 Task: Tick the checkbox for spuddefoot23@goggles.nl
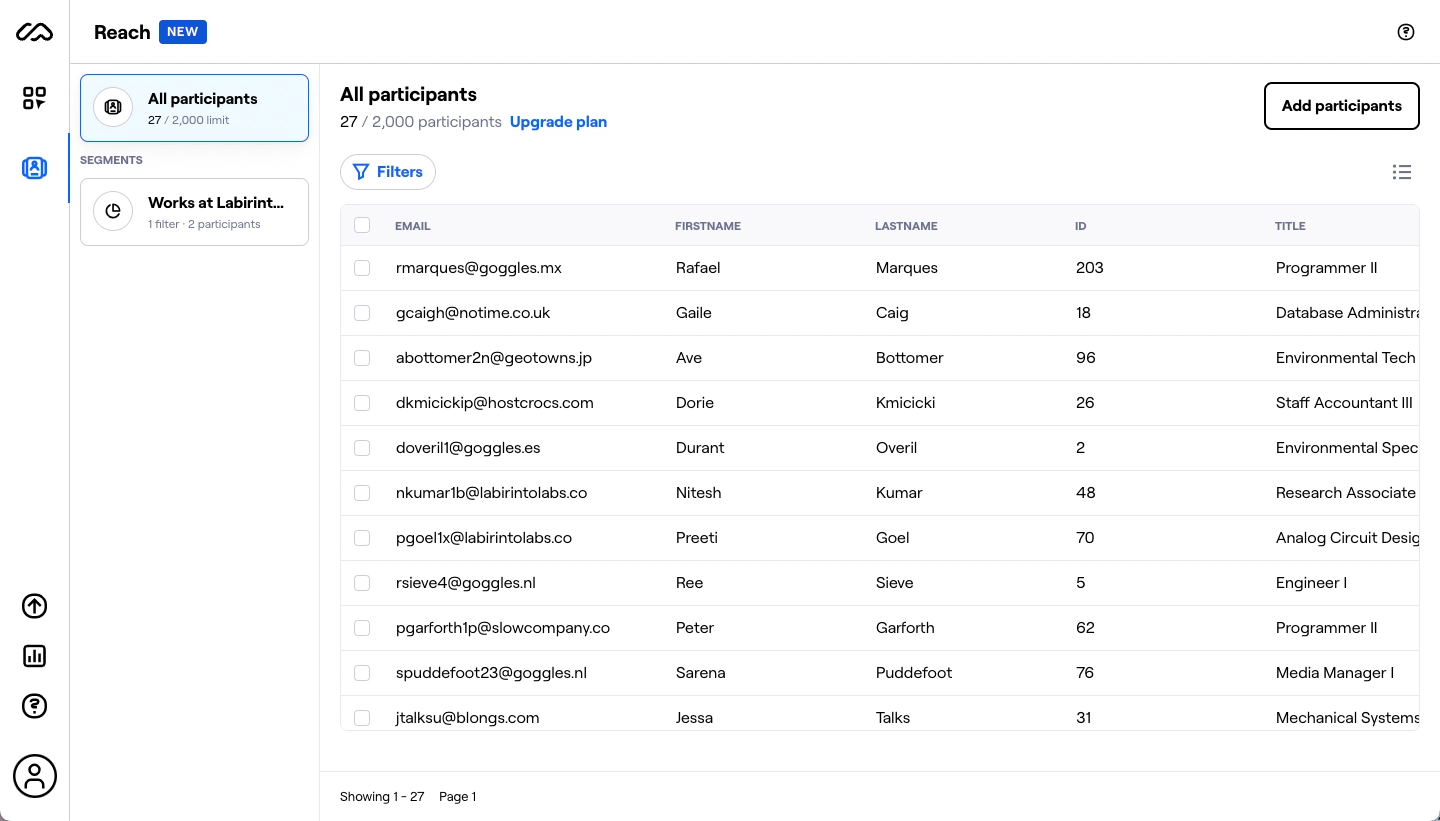point(362,673)
